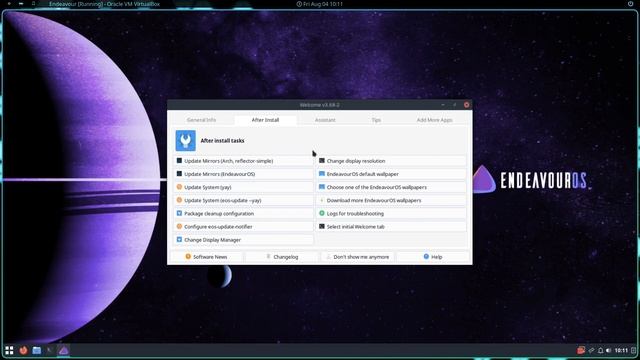Click the Welcome v3.68-2 title bar

point(320,105)
